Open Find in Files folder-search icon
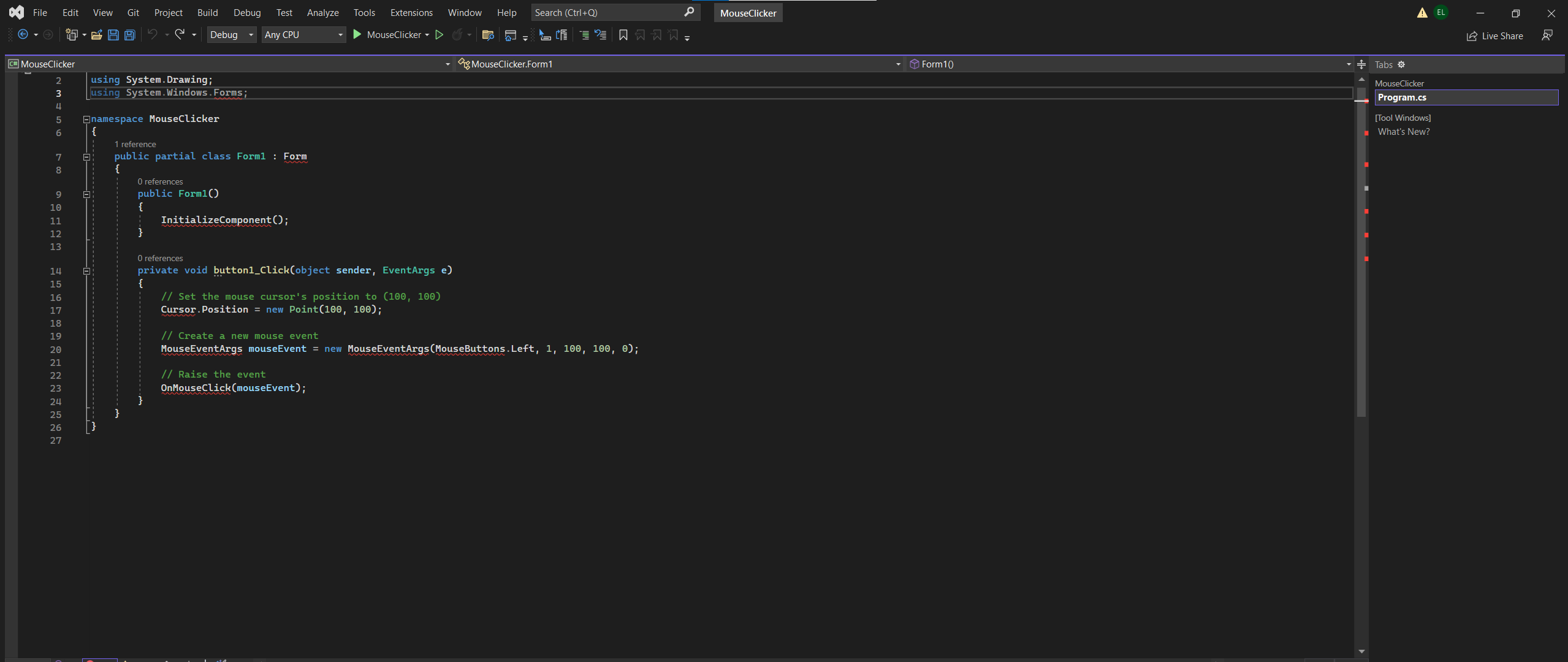 pos(487,35)
